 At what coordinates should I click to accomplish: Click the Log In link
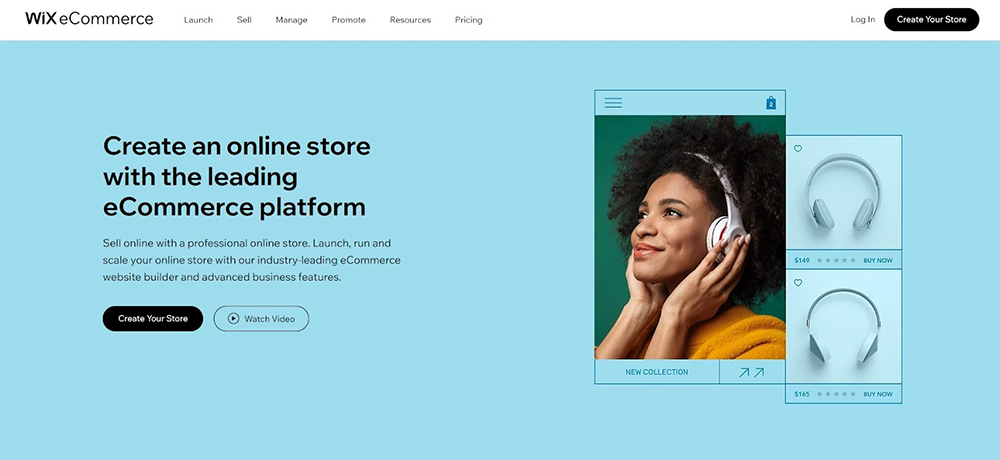[863, 20]
